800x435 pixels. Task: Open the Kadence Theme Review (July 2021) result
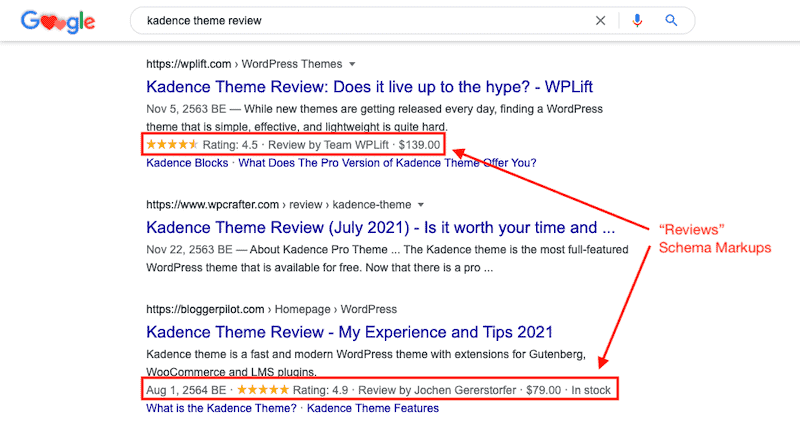pos(381,227)
